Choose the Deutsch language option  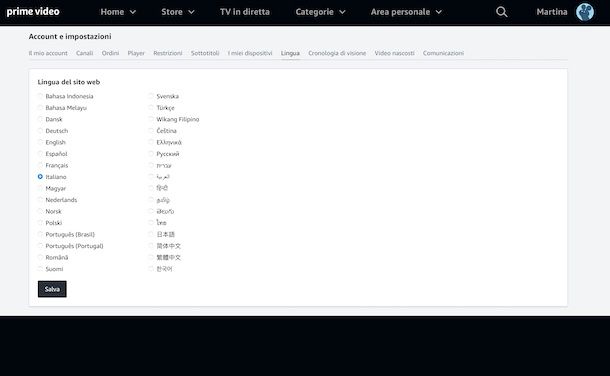tap(40, 131)
